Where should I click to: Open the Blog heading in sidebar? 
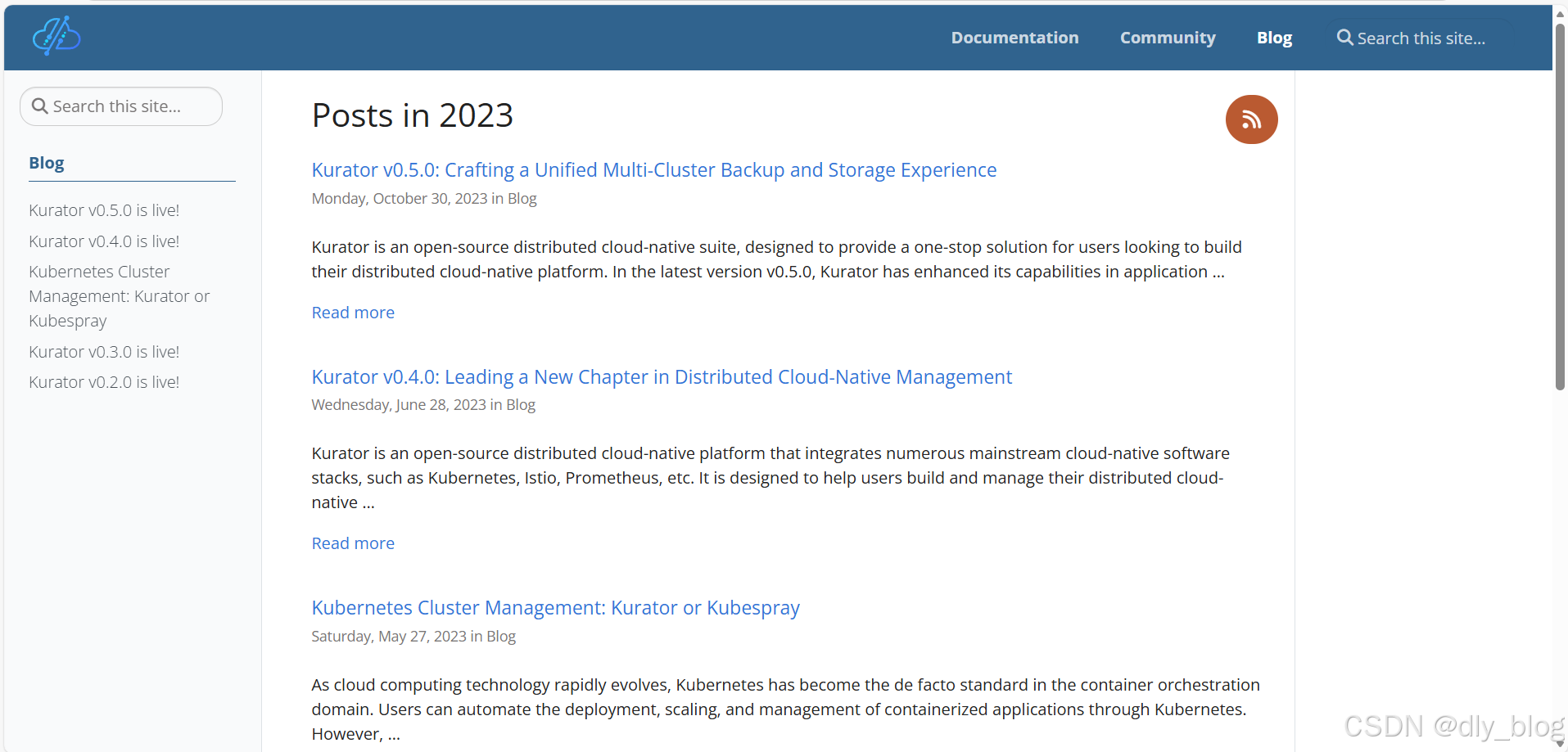pyautogui.click(x=47, y=163)
